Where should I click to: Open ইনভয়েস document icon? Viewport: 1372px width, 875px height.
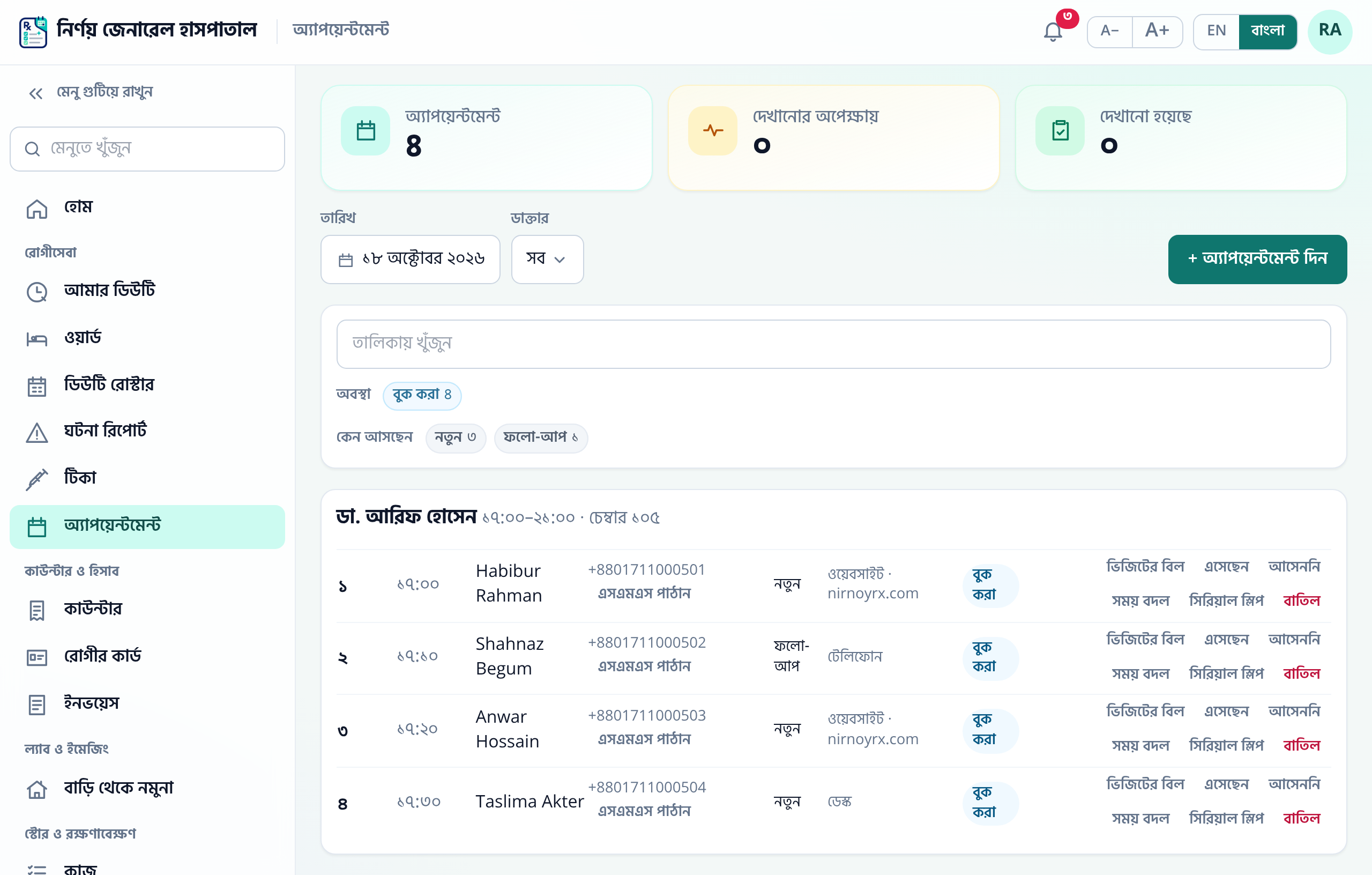(x=36, y=705)
